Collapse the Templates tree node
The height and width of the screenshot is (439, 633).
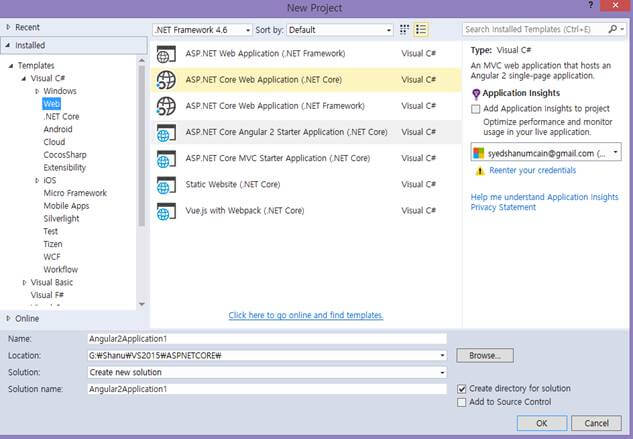point(11,66)
